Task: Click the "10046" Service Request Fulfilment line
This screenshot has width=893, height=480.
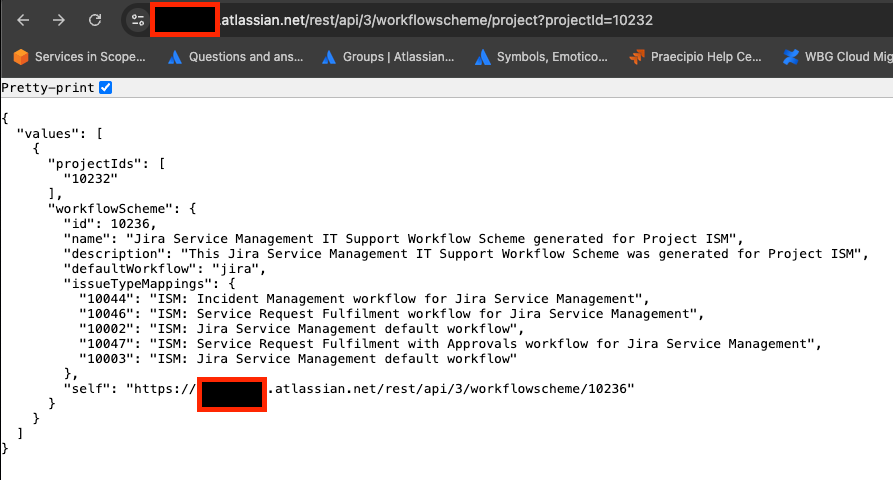Action: [391, 314]
